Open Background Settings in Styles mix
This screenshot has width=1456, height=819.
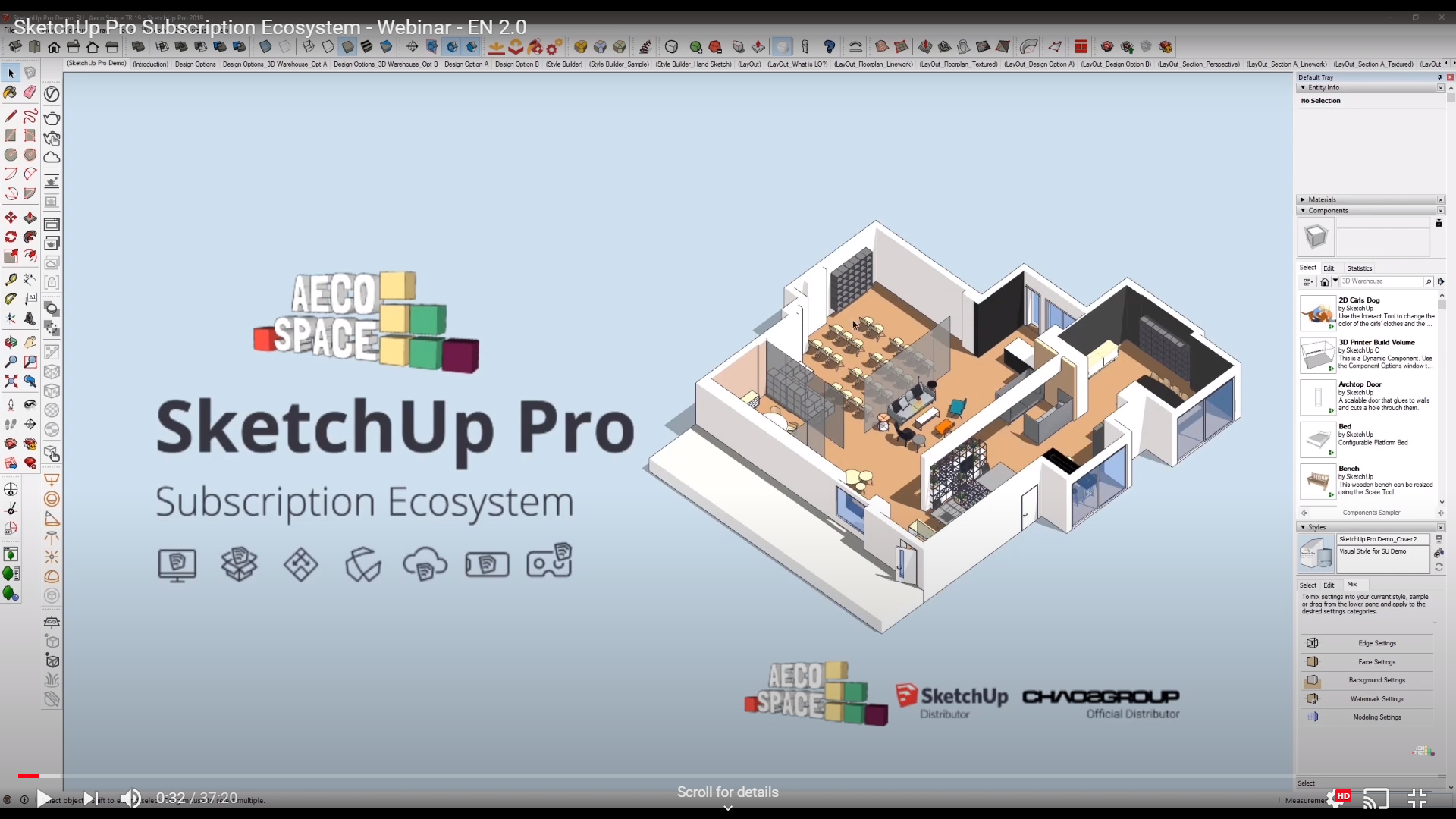coord(1367,680)
